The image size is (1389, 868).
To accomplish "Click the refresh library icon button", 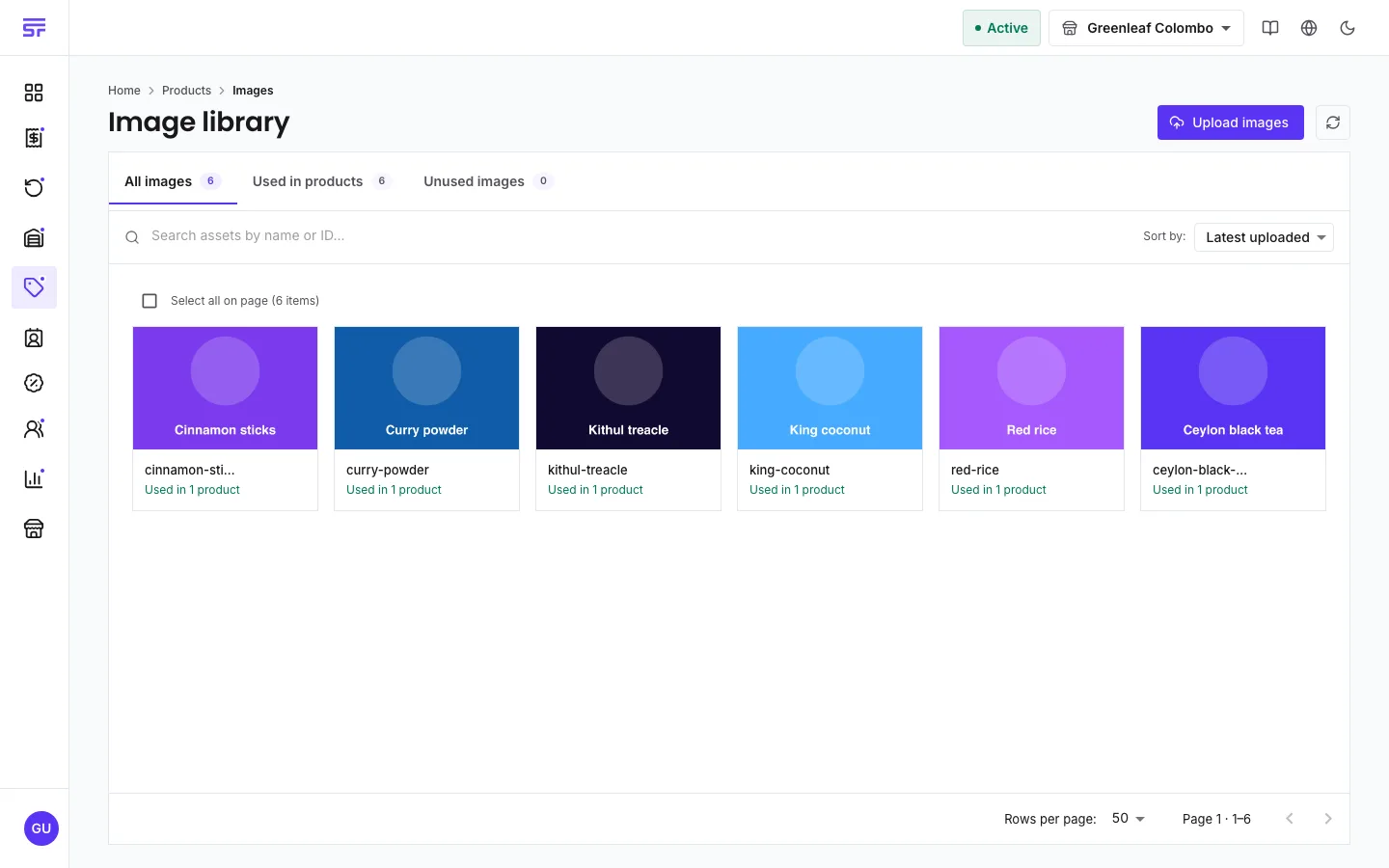I will coord(1333,122).
